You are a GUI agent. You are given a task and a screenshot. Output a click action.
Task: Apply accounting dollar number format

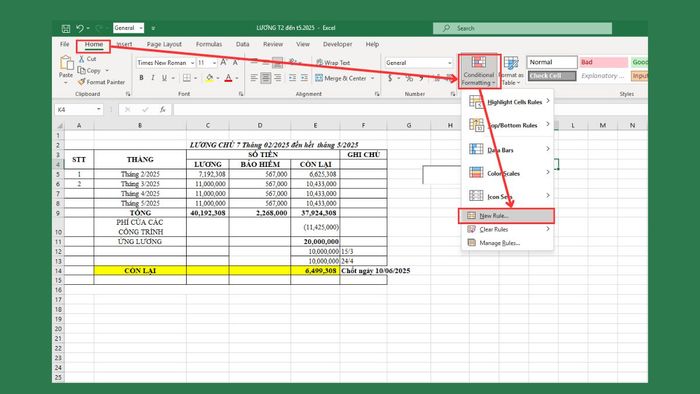pos(390,78)
